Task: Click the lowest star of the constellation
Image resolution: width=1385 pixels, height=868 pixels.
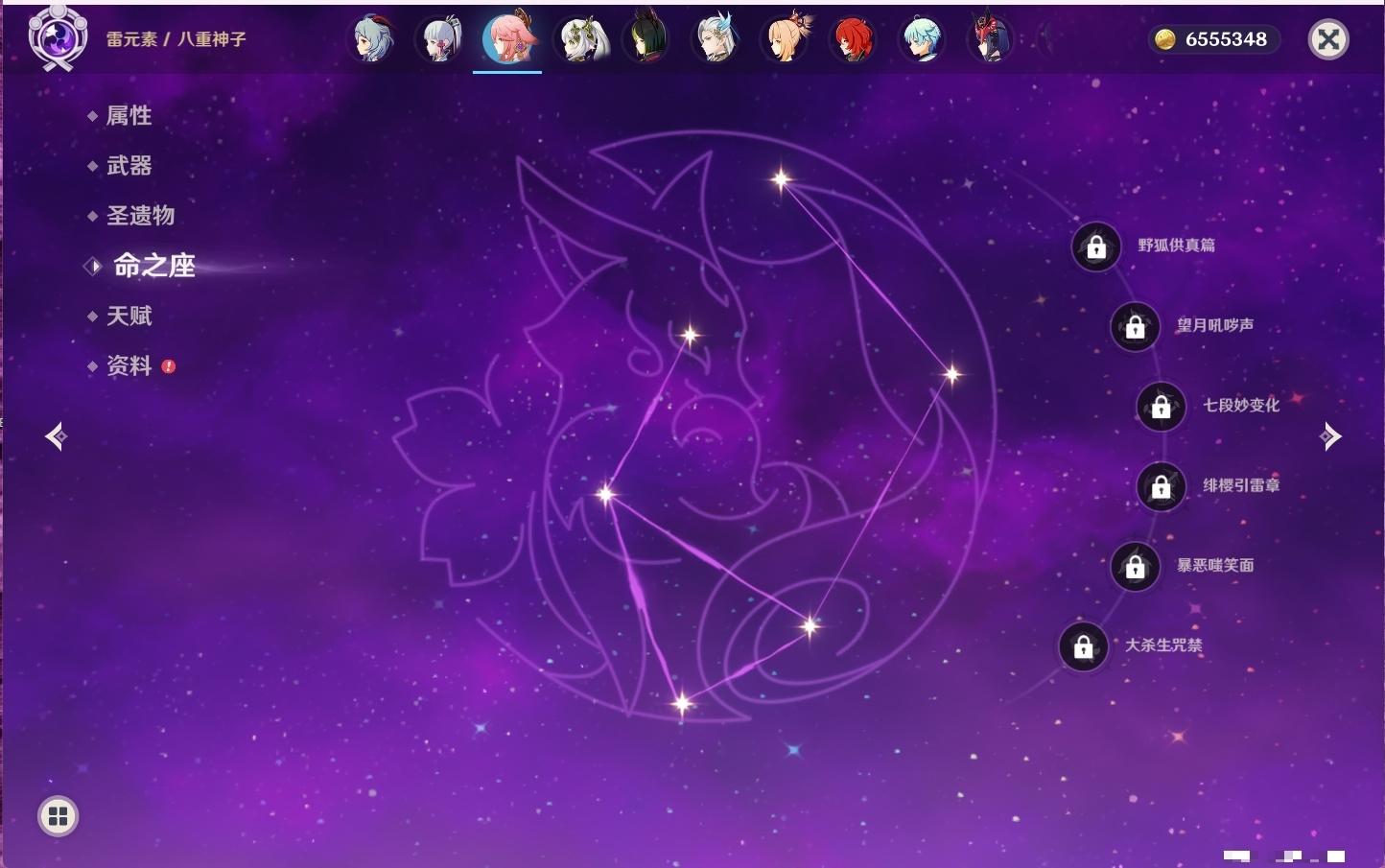Action: click(x=682, y=704)
